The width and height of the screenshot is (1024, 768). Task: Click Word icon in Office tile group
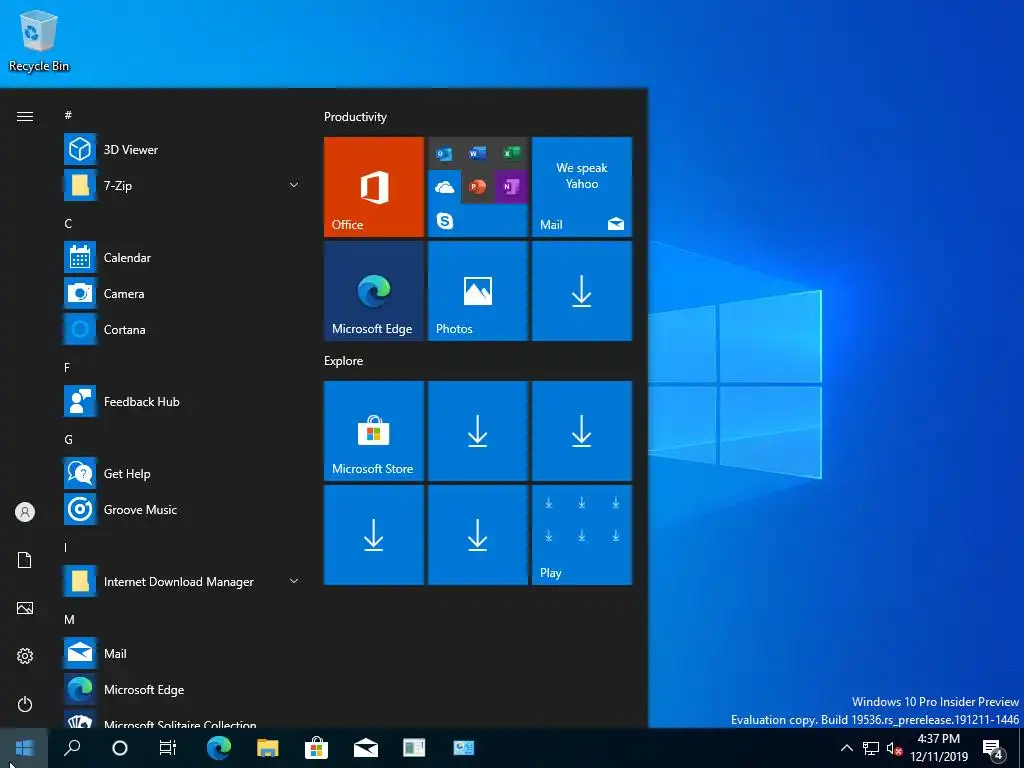point(477,153)
